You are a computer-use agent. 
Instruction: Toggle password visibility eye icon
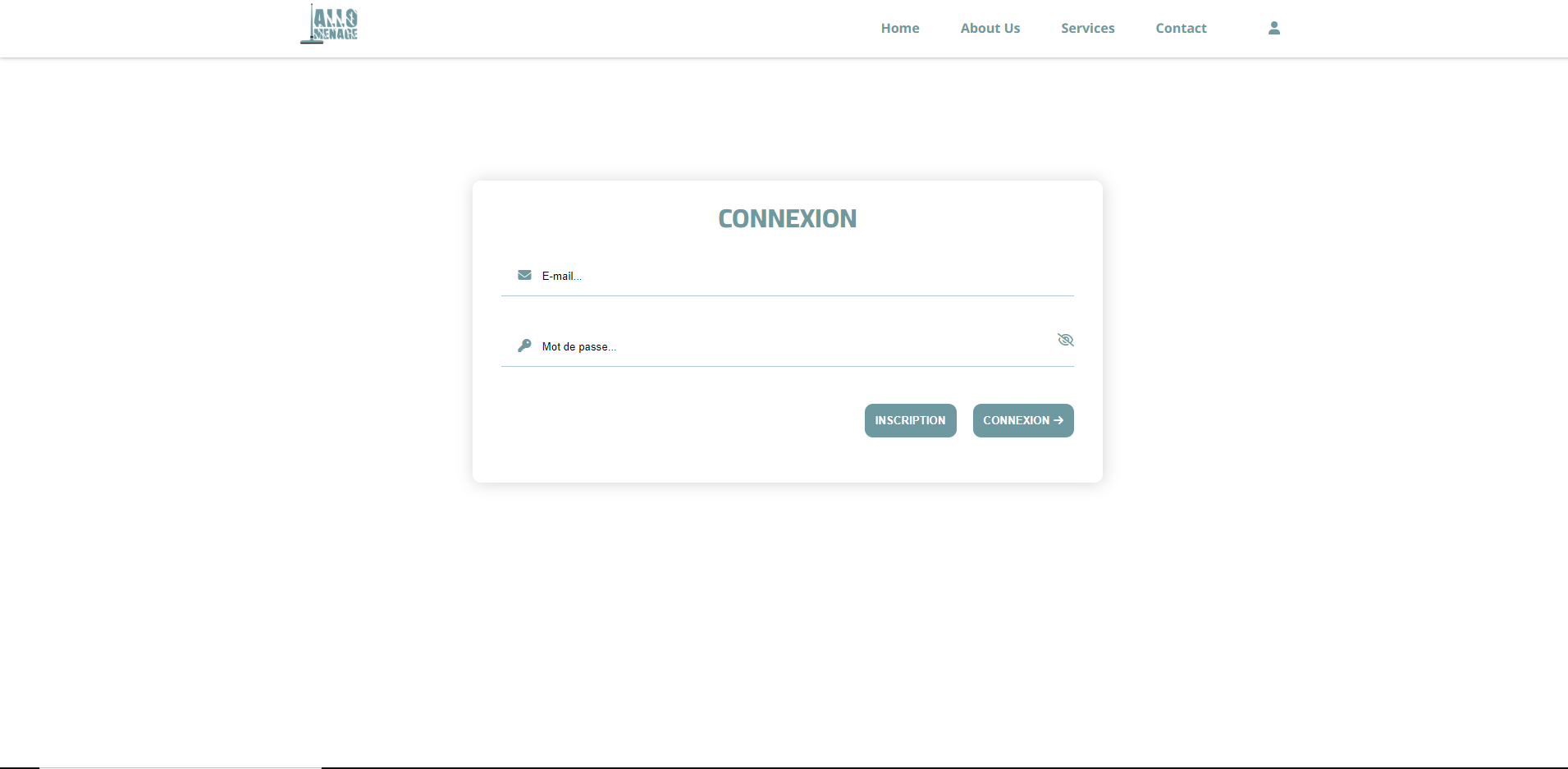pyautogui.click(x=1065, y=340)
